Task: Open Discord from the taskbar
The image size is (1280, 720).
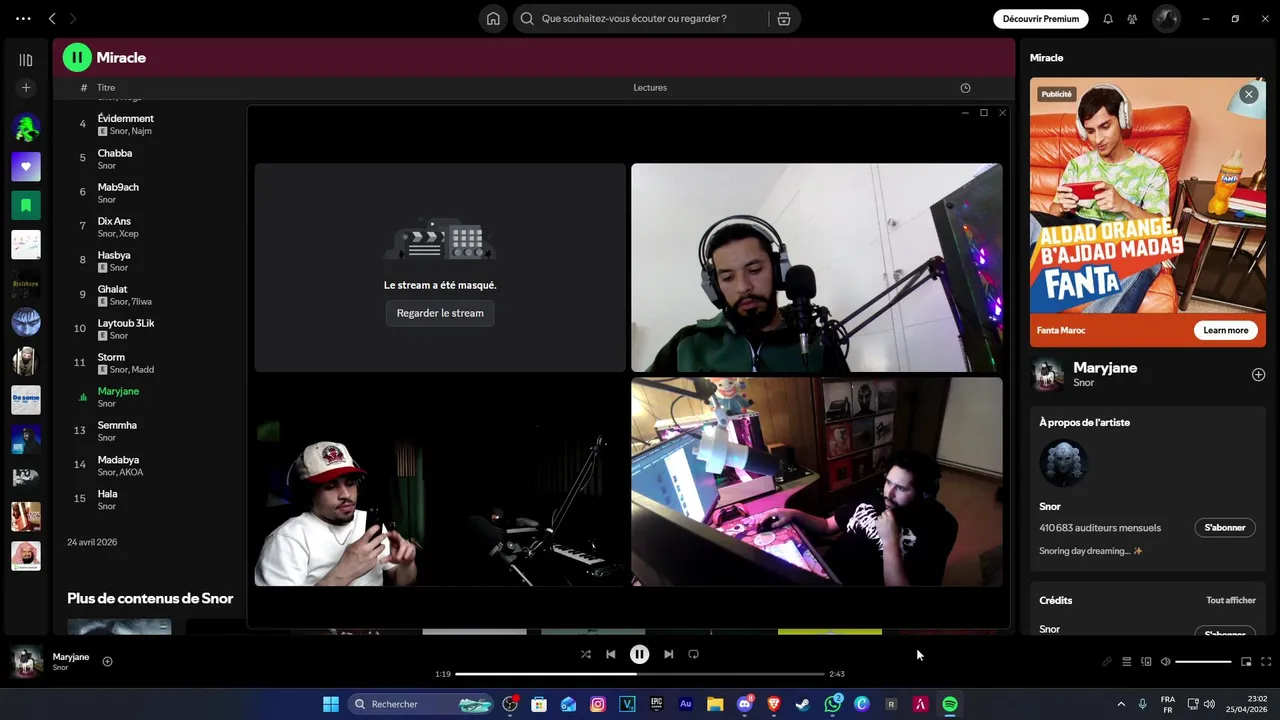Action: (745, 704)
